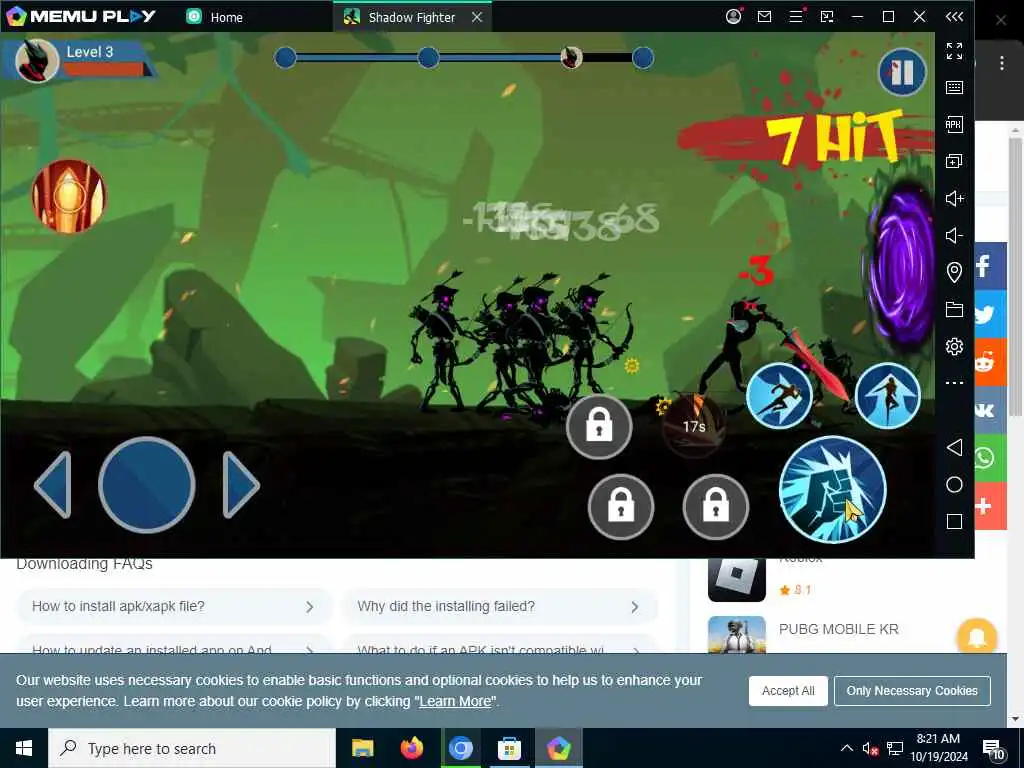Tap the jump skill button
The image size is (1024, 768).
[888, 396]
